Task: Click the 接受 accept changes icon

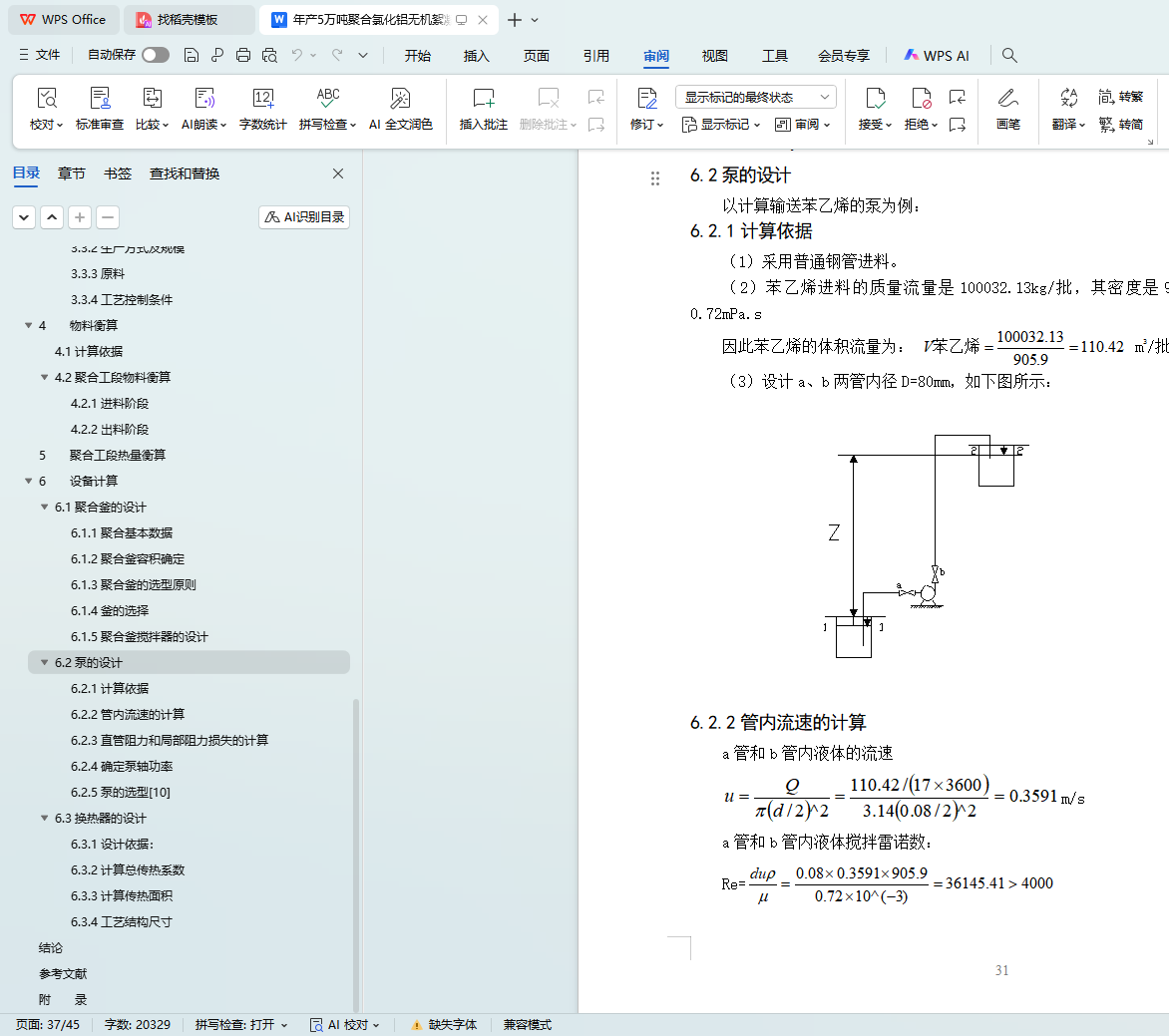Action: point(875,99)
